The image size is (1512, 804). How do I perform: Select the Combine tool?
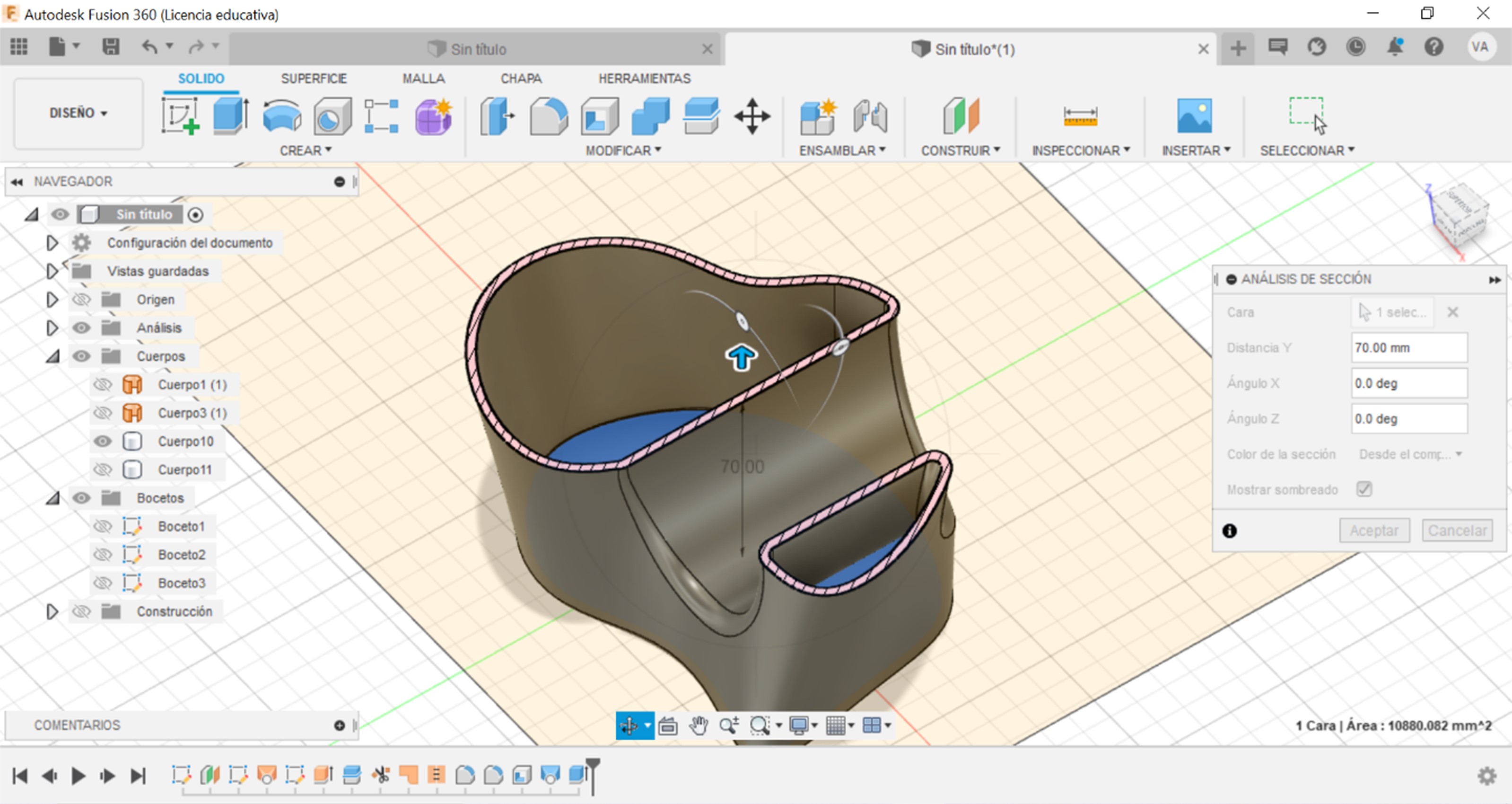[x=650, y=115]
